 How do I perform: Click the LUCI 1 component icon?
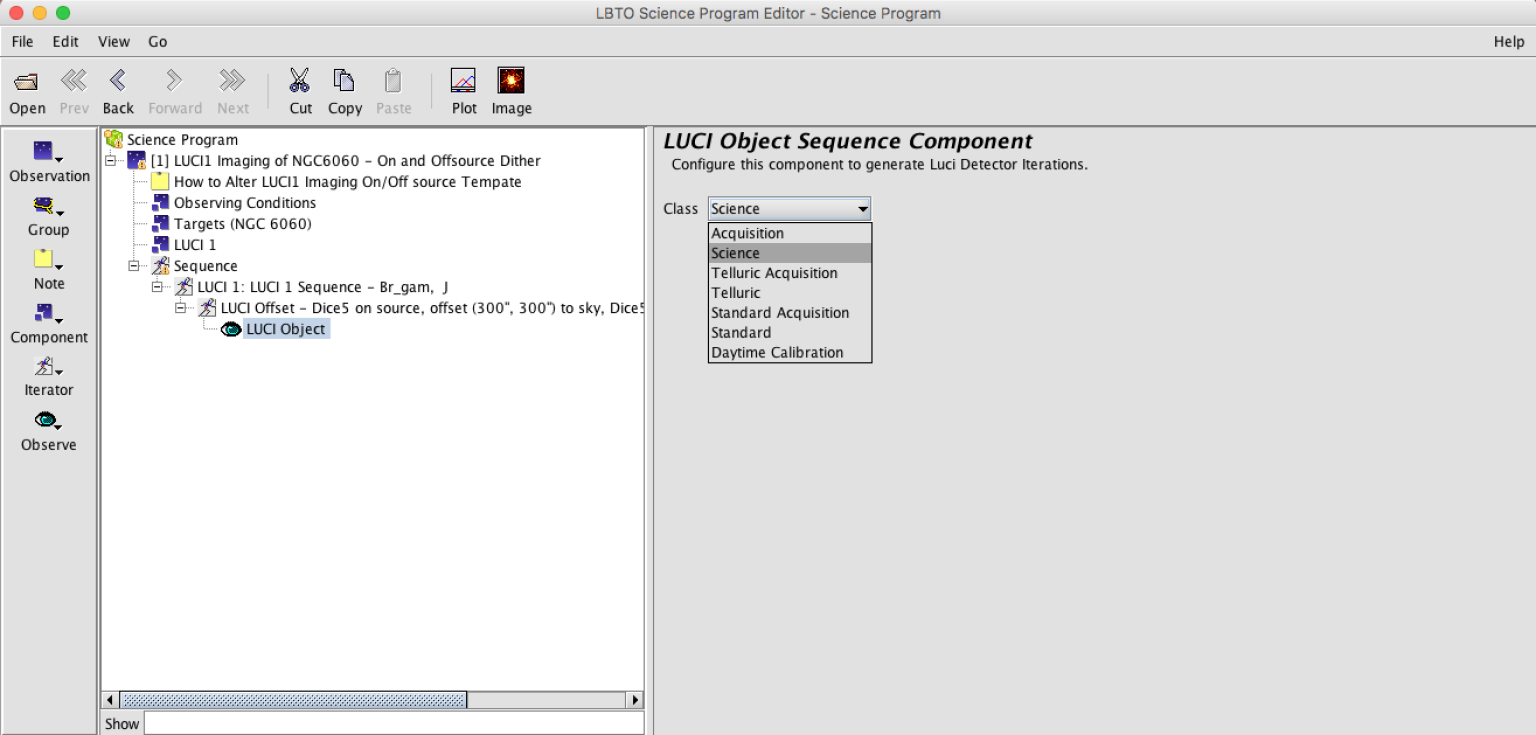coord(160,245)
